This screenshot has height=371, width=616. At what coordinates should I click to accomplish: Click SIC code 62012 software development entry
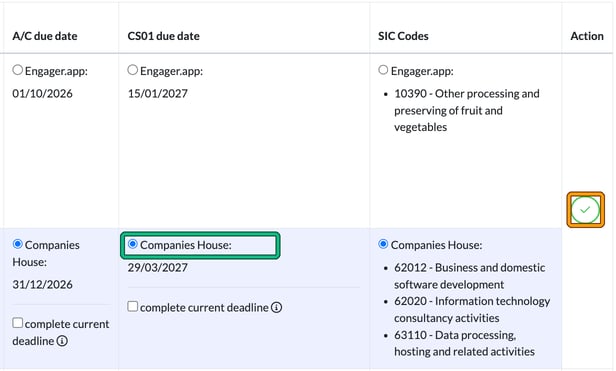[x=469, y=276]
